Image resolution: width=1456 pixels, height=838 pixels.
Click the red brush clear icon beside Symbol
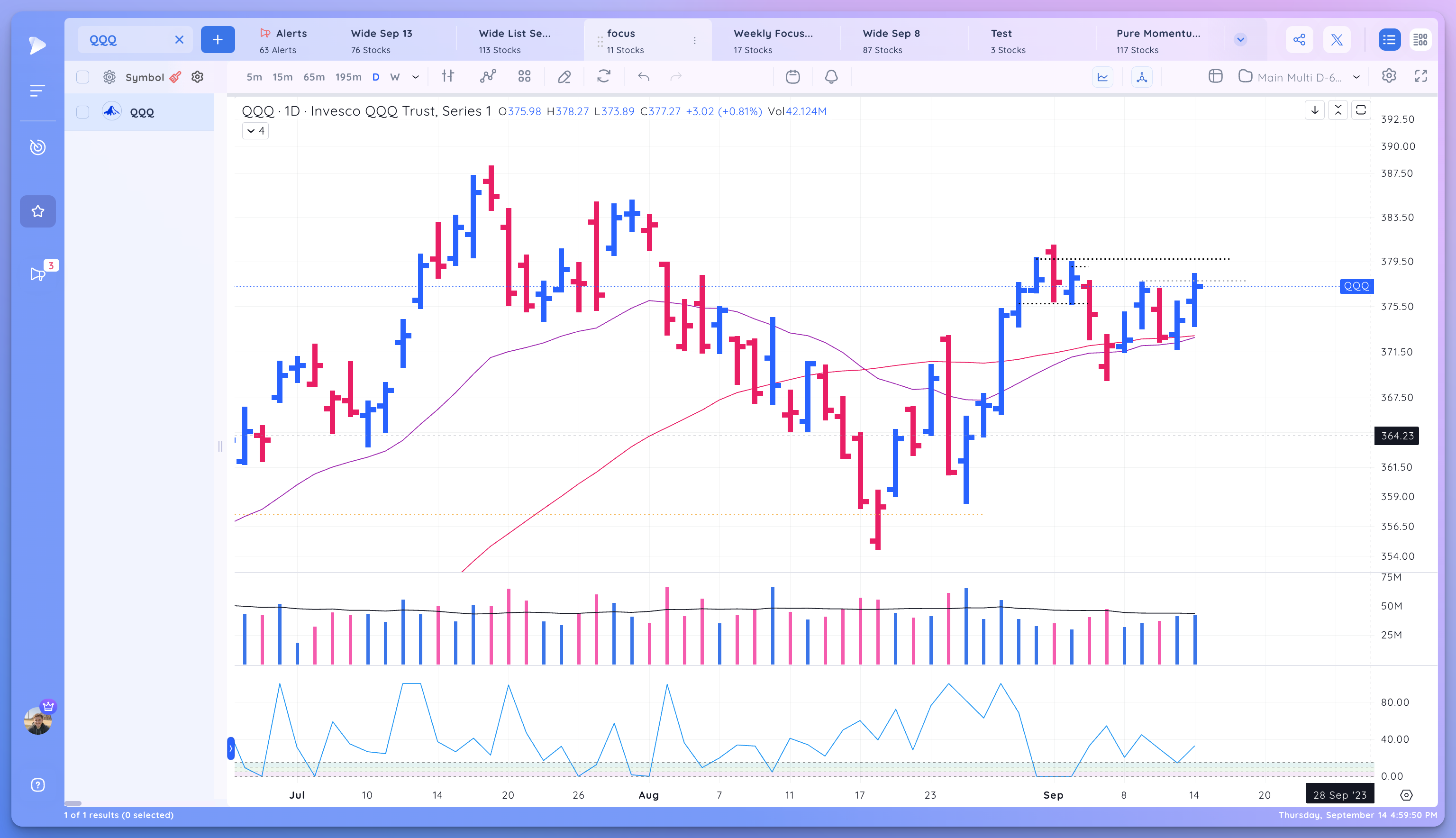(175, 77)
